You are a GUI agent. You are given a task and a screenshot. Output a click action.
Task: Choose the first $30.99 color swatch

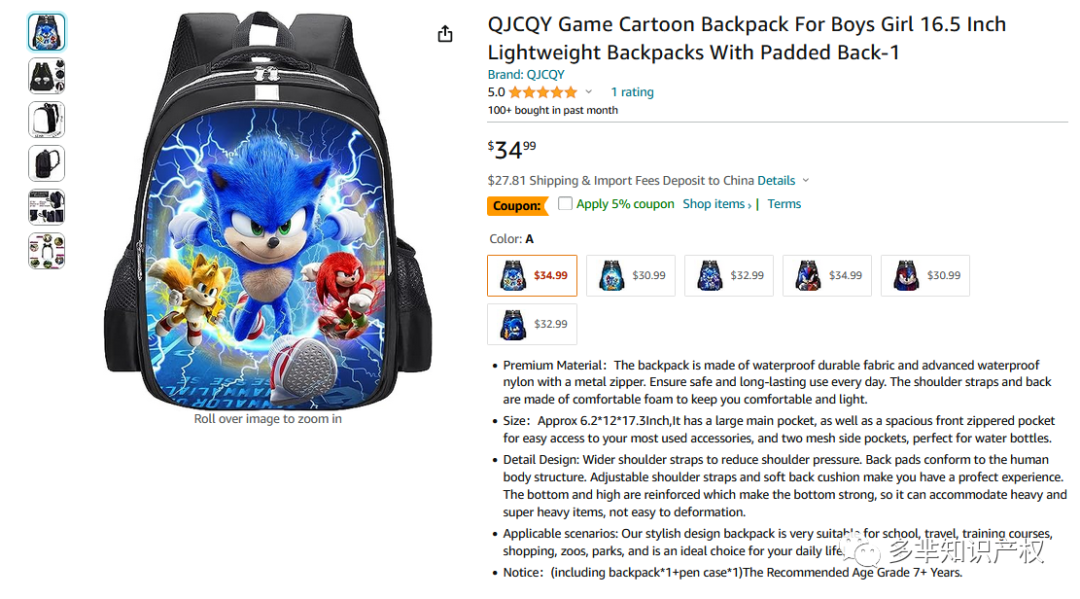pos(630,276)
